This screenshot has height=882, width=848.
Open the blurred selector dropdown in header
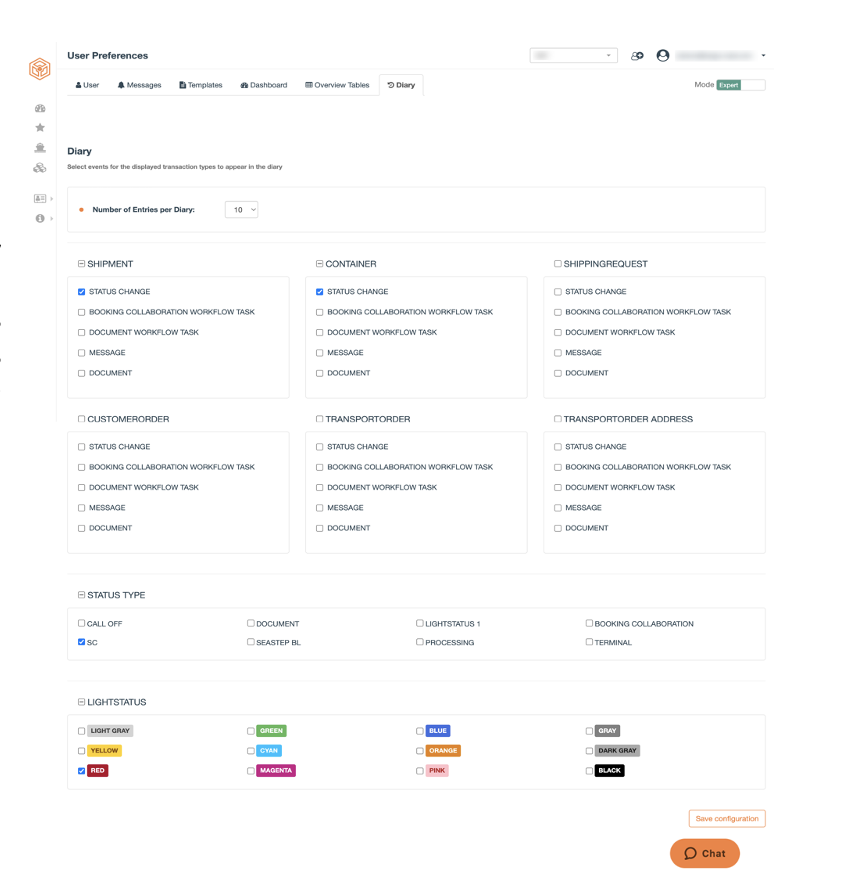[x=574, y=55]
